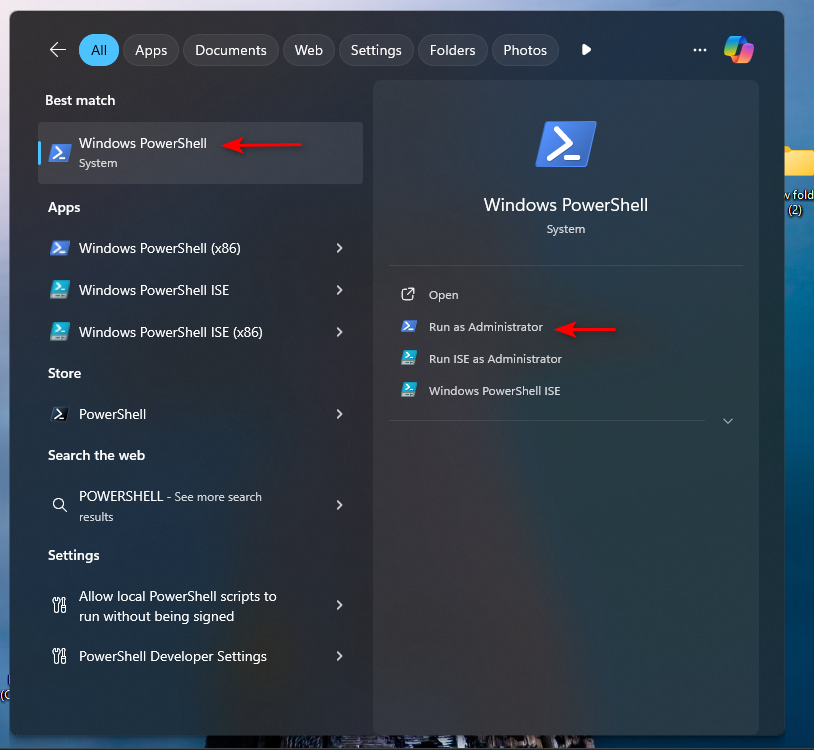Click the magnifier icon for web search
Screen dimensions: 814x750
point(60,505)
